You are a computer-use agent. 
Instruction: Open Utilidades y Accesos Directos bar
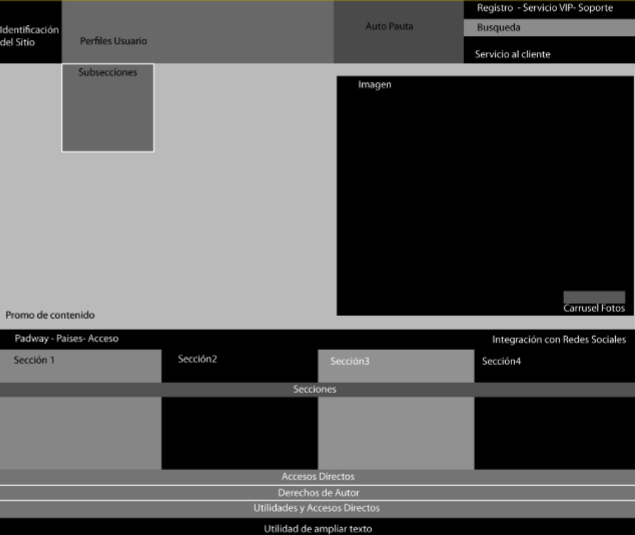318,509
